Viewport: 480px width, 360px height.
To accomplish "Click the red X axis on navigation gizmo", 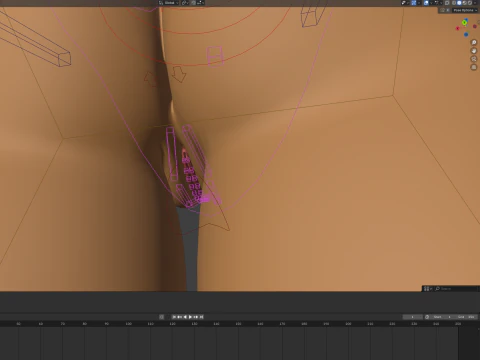I will tap(458, 28).
